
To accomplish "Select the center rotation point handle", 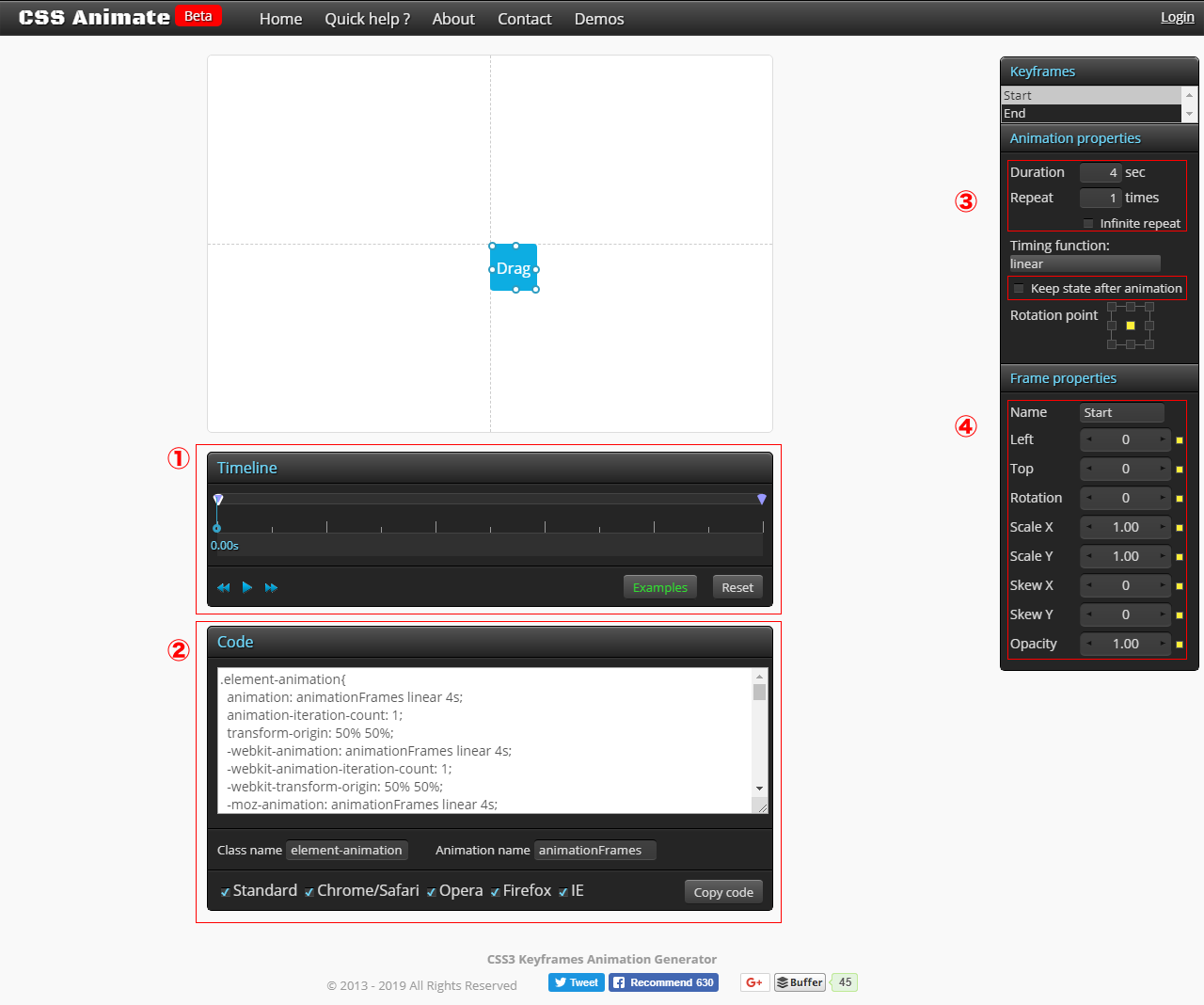I will pos(1130,326).
